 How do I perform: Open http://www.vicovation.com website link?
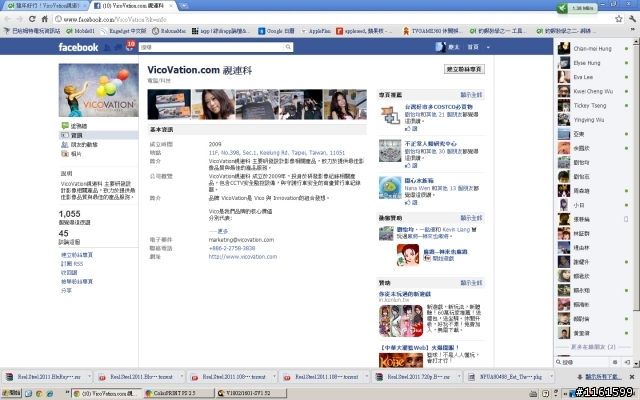[x=243, y=257]
